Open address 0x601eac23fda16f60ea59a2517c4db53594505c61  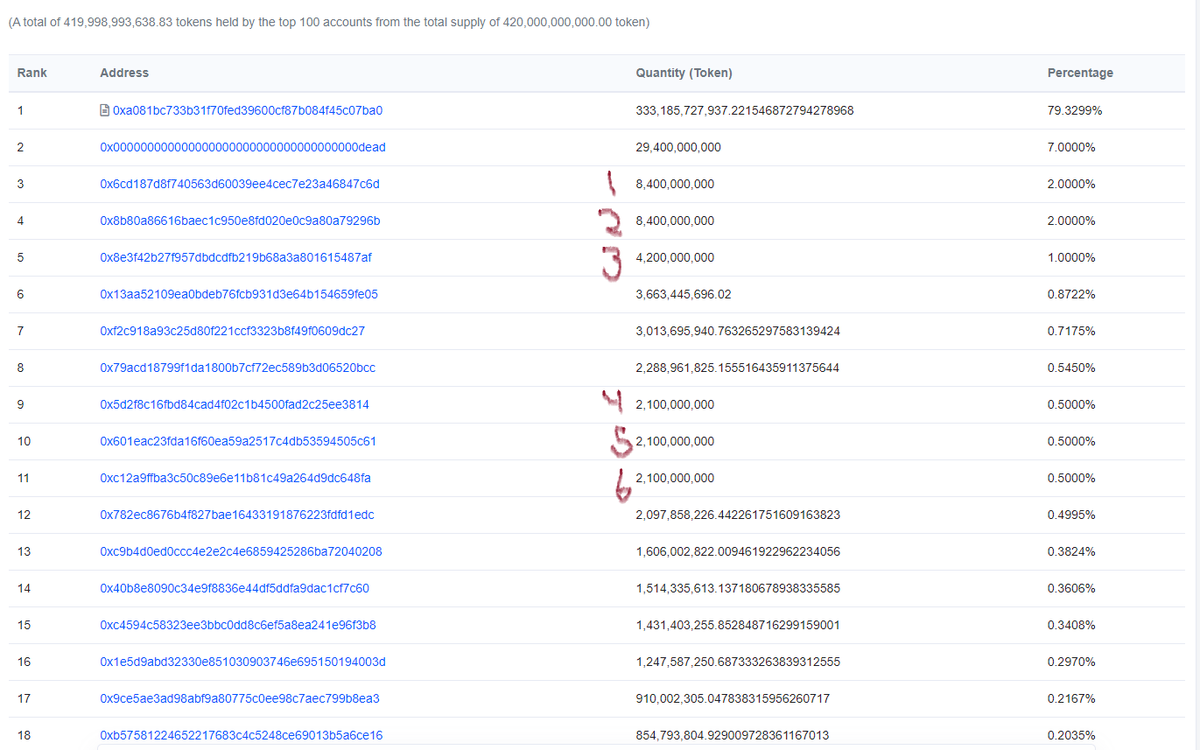coord(238,441)
